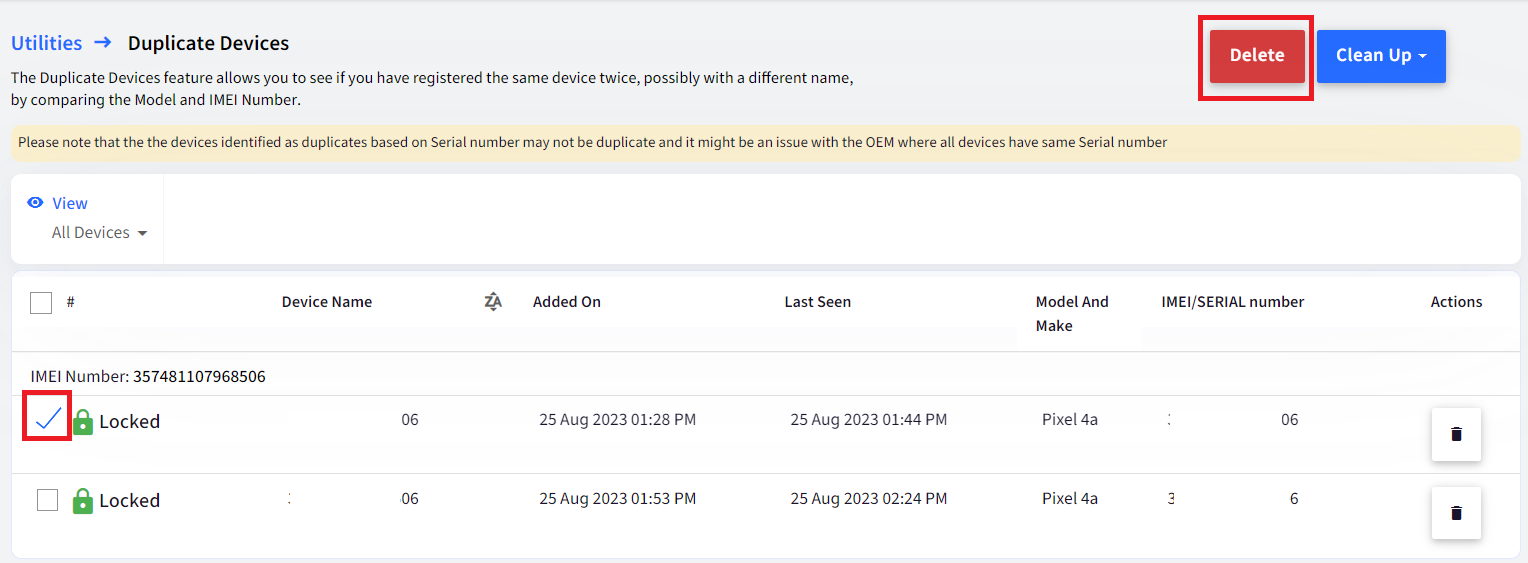Expand the All Devices filter dropdown
This screenshot has width=1528, height=563.
[x=99, y=232]
